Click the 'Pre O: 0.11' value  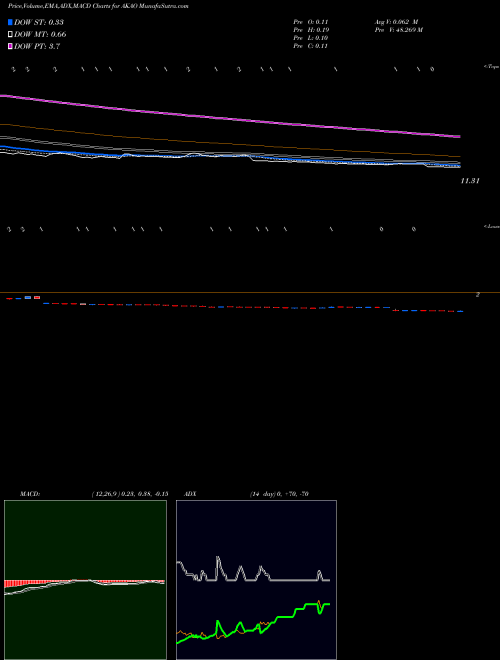point(311,22)
